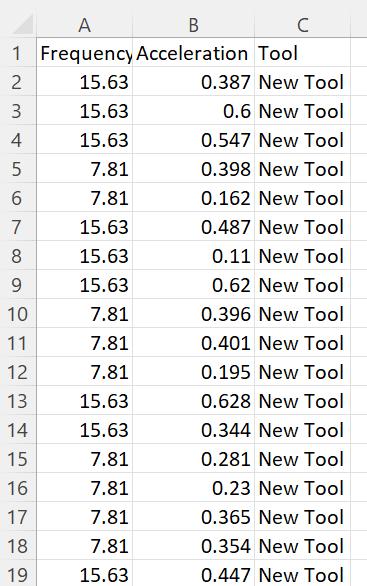This screenshot has height=586, width=367.
Task: Click the Select All corner triangle
Action: pos(22,25)
